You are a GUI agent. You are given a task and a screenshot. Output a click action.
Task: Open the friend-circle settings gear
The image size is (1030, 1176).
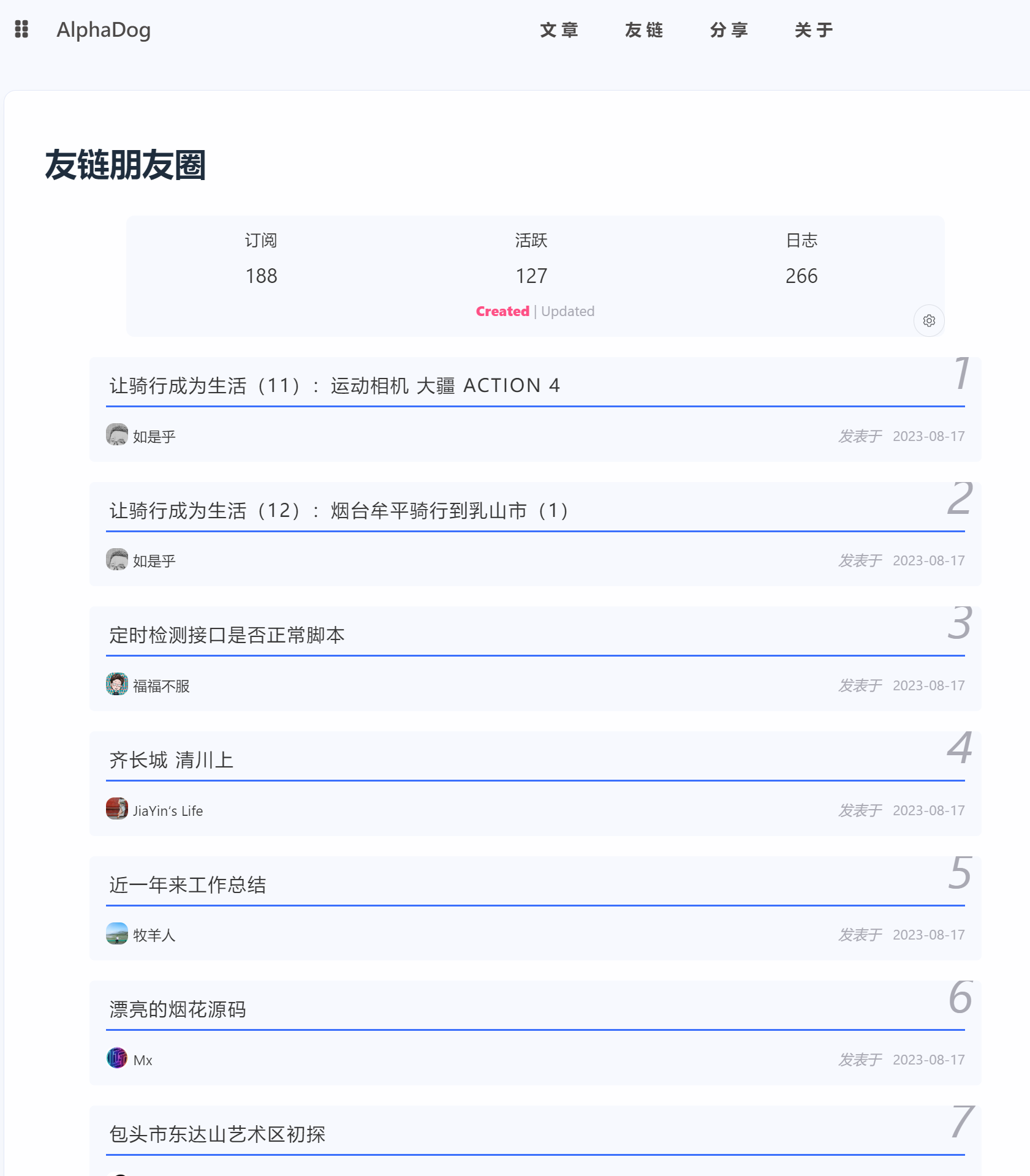point(929,320)
